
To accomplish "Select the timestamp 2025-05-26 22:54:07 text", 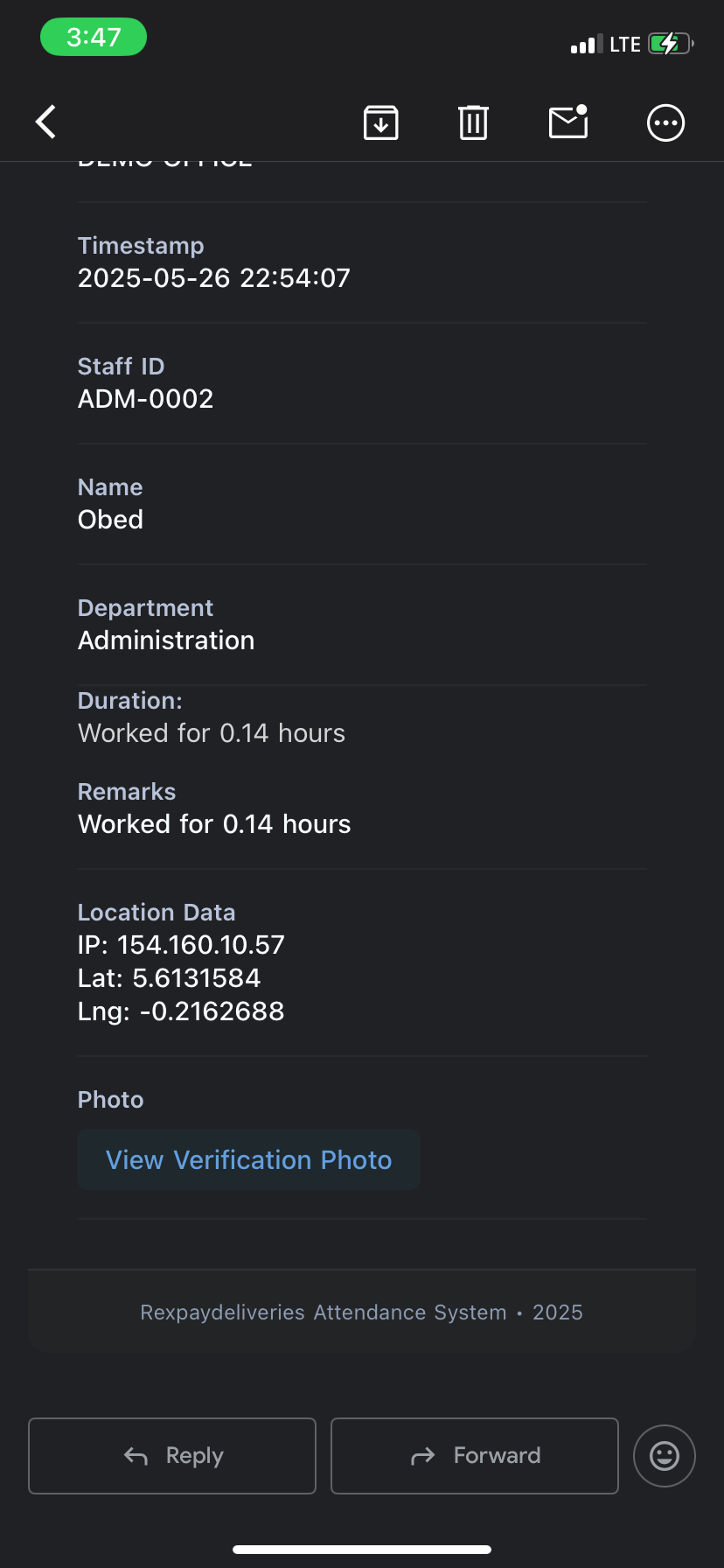I will 214,278.
